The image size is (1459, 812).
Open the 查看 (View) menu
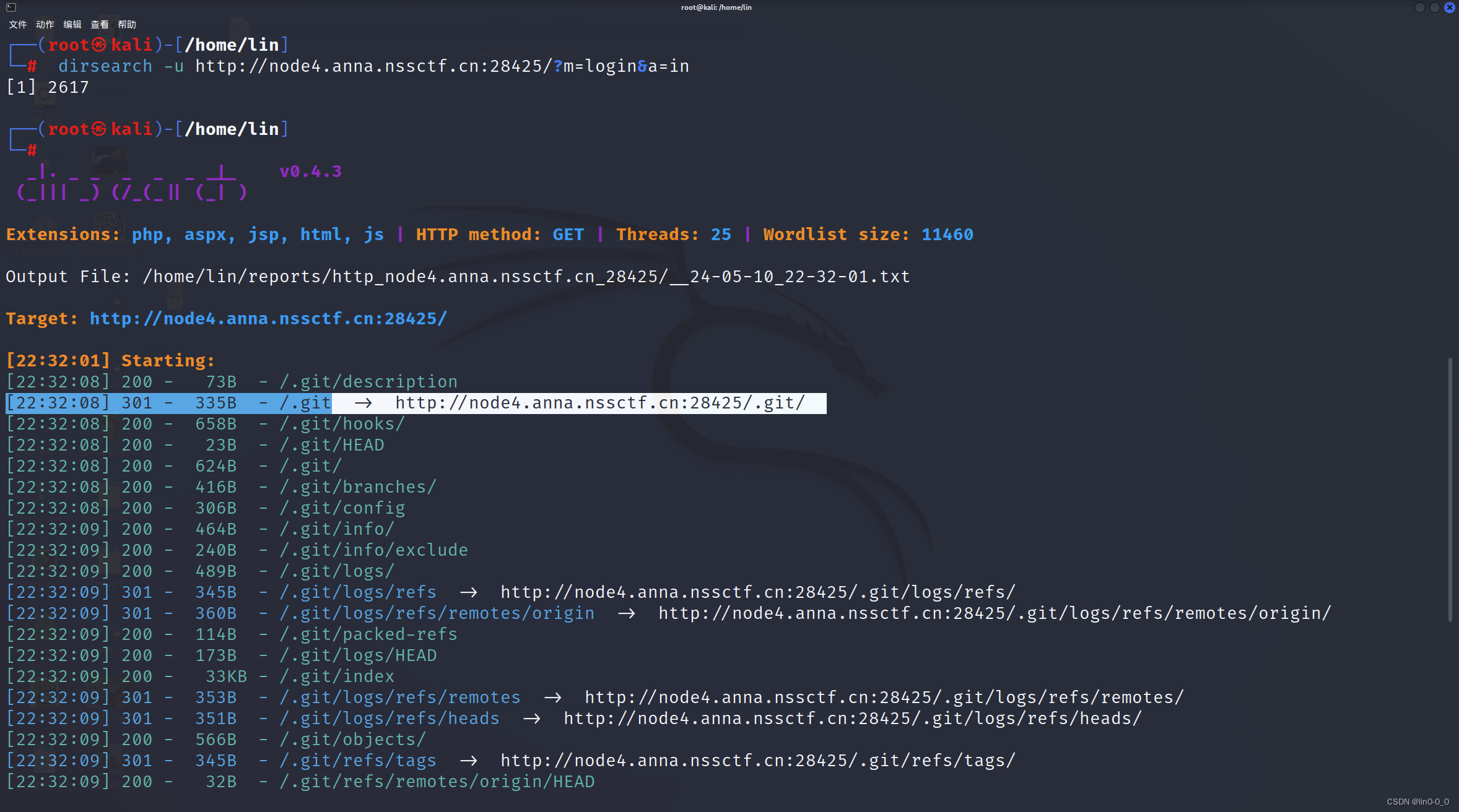click(x=100, y=25)
